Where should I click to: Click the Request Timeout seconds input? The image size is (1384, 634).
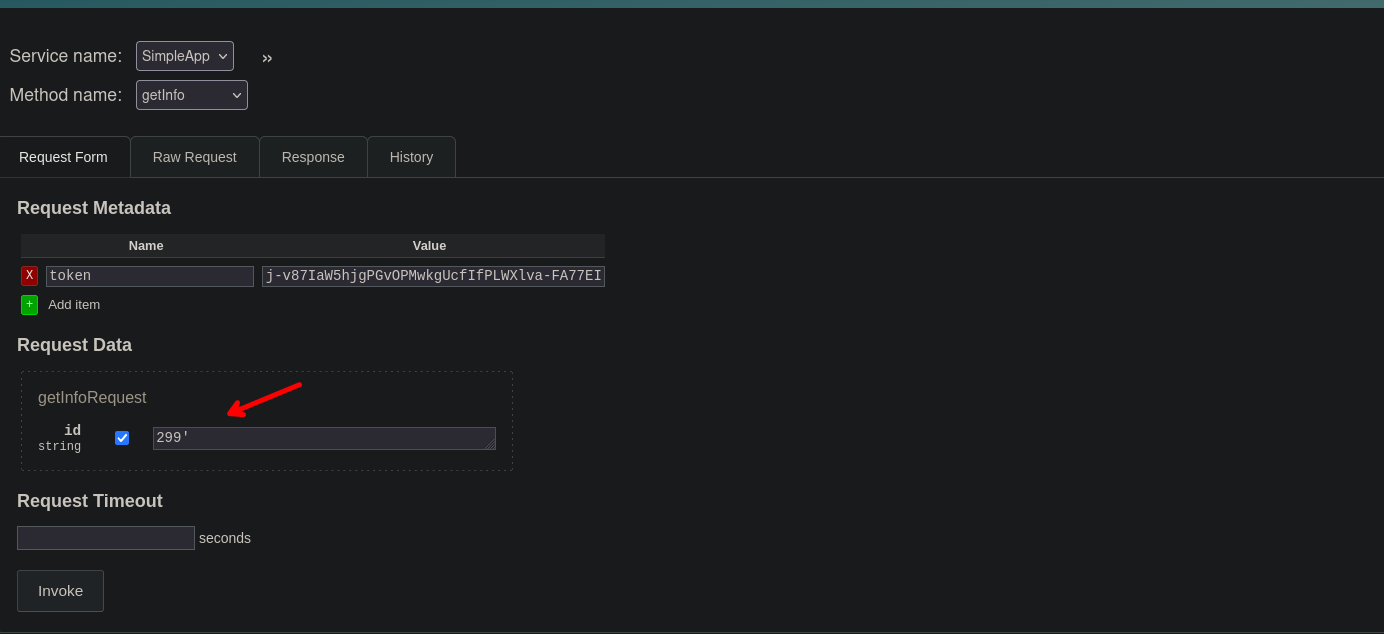coord(106,538)
